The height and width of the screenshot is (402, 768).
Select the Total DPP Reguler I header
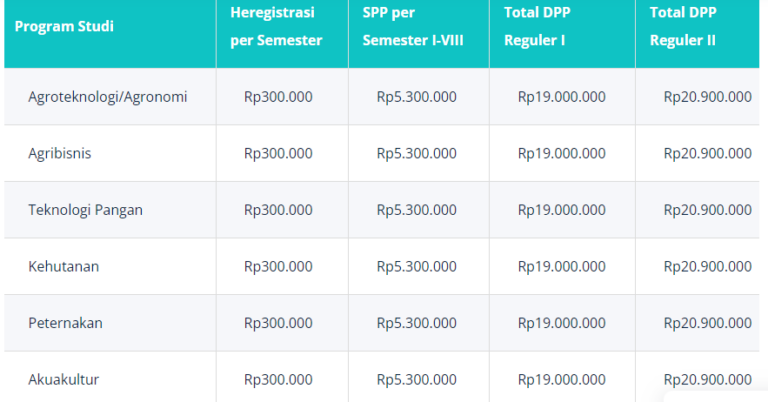pyautogui.click(x=546, y=27)
